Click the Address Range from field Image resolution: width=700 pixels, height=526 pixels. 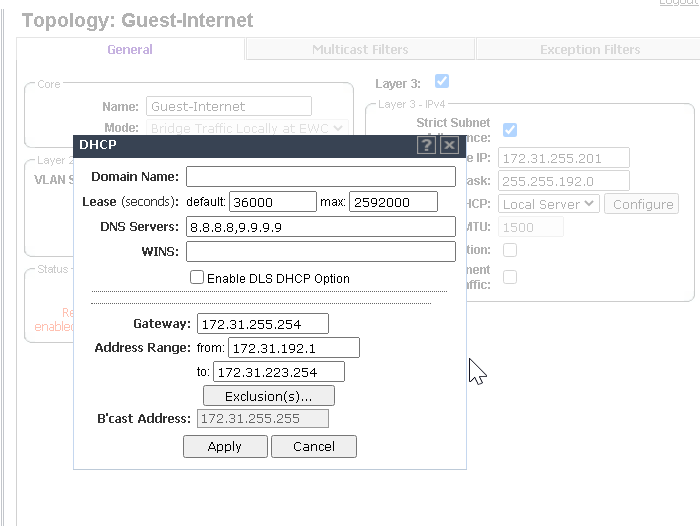(294, 348)
